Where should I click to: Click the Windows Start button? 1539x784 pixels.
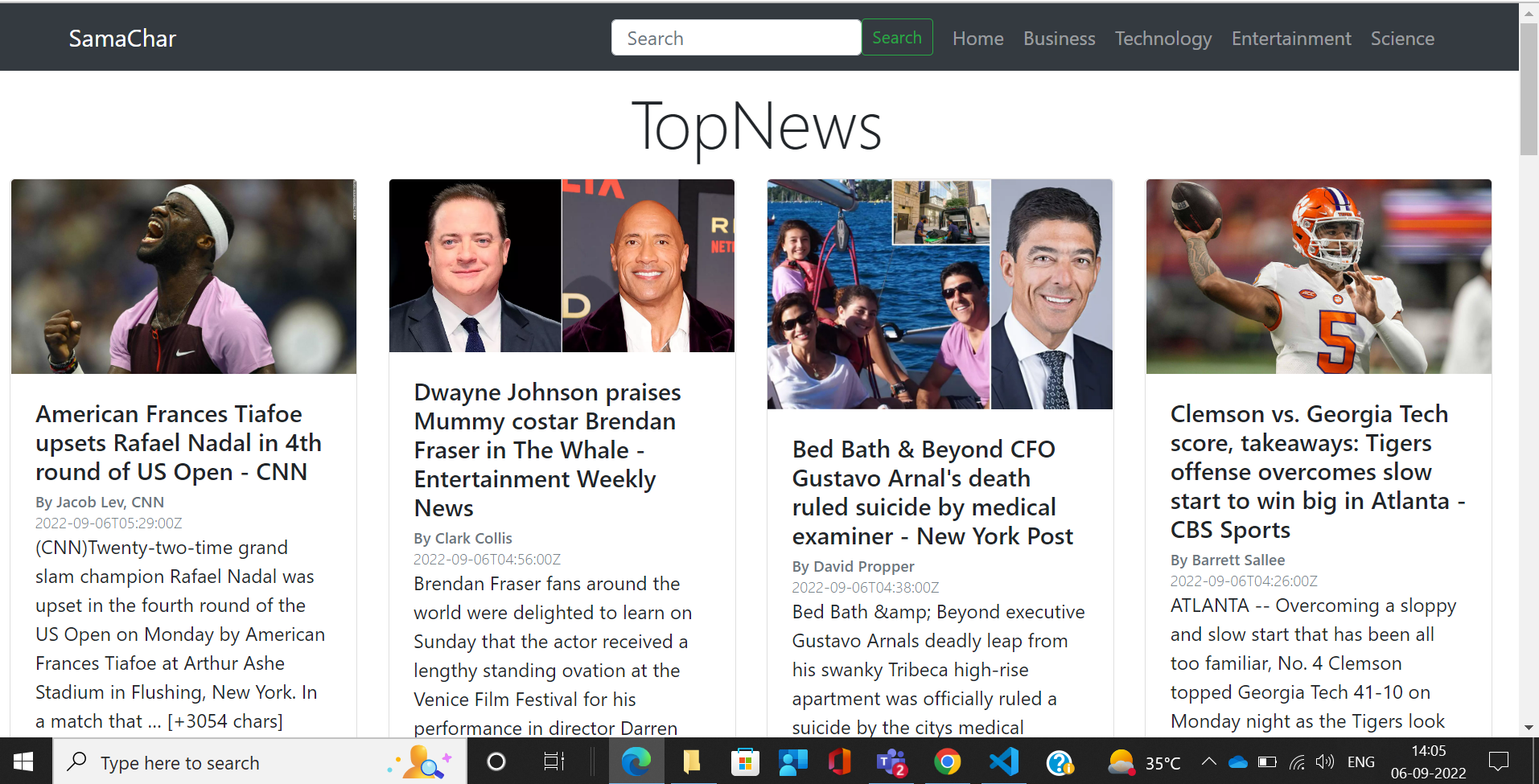click(22, 761)
